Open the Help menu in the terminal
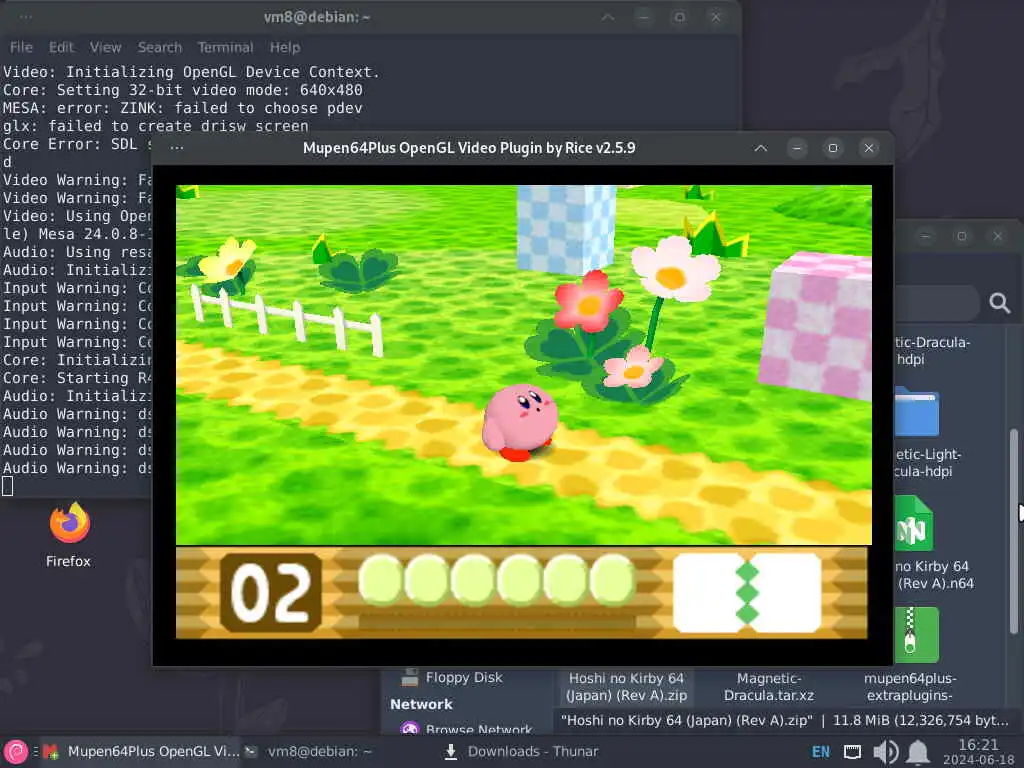Screen dimensions: 1024x768 point(285,47)
